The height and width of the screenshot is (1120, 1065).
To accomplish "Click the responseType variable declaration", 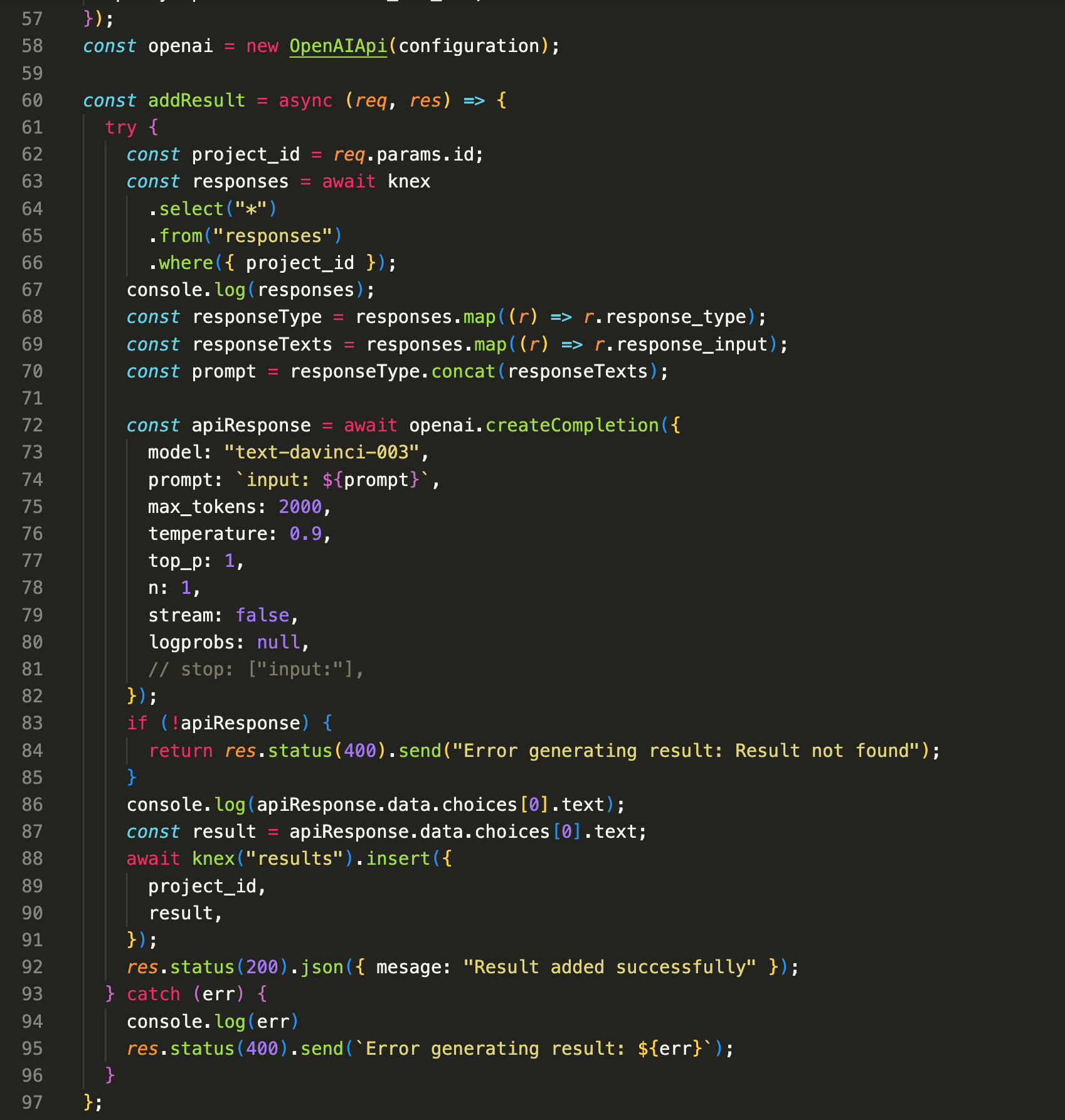I will (257, 317).
